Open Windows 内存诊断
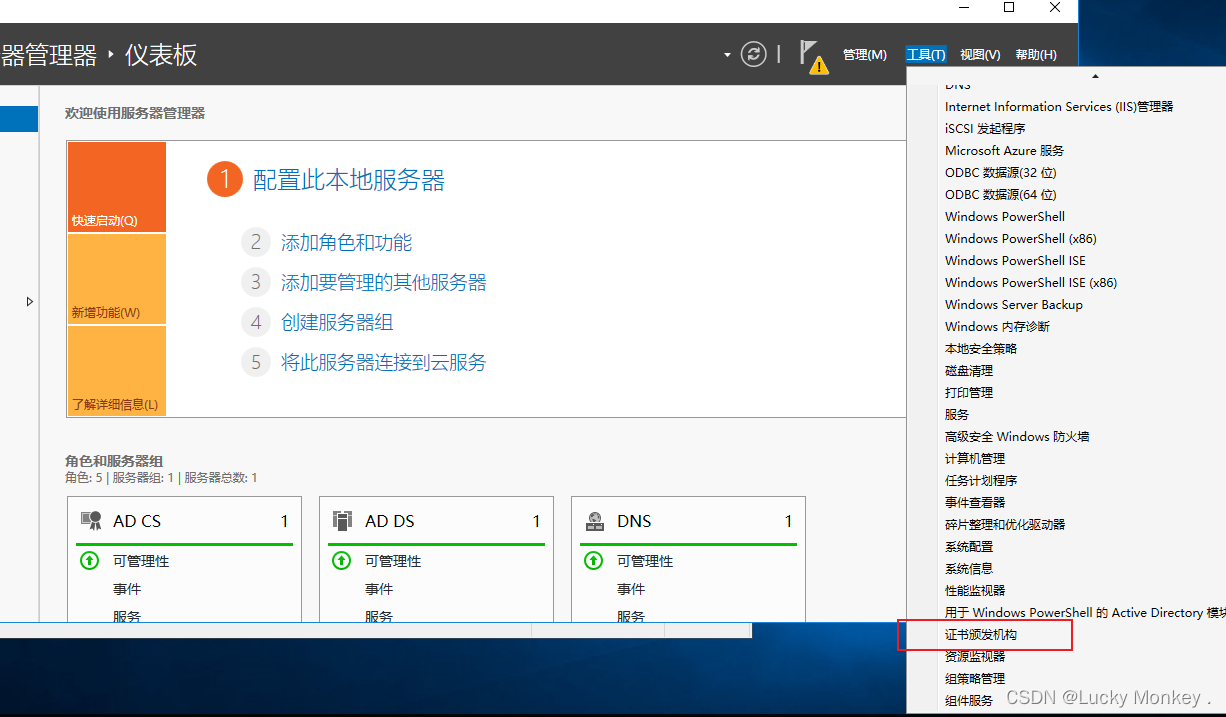Viewport: 1226px width, 717px height. 997,326
